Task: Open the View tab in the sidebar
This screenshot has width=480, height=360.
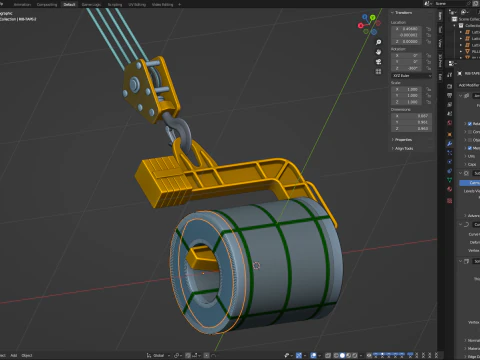Action: pyautogui.click(x=440, y=43)
